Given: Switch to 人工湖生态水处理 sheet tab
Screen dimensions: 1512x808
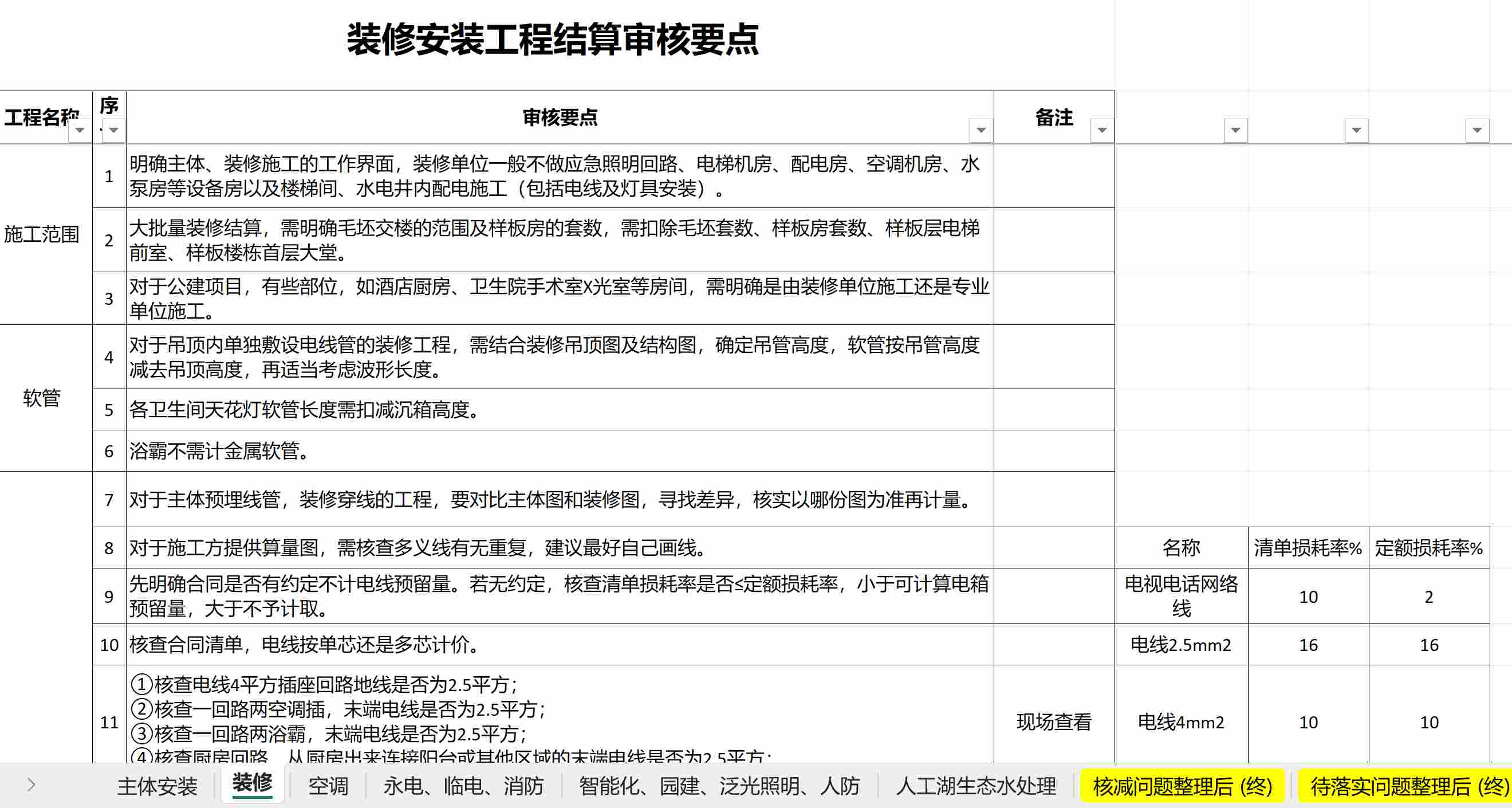Looking at the screenshot, I should pos(975,786).
